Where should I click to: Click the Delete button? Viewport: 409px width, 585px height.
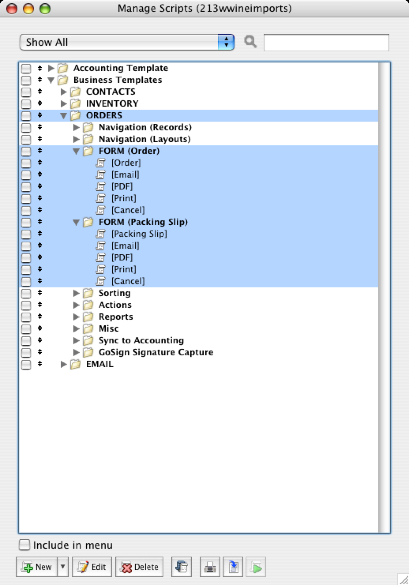139,567
